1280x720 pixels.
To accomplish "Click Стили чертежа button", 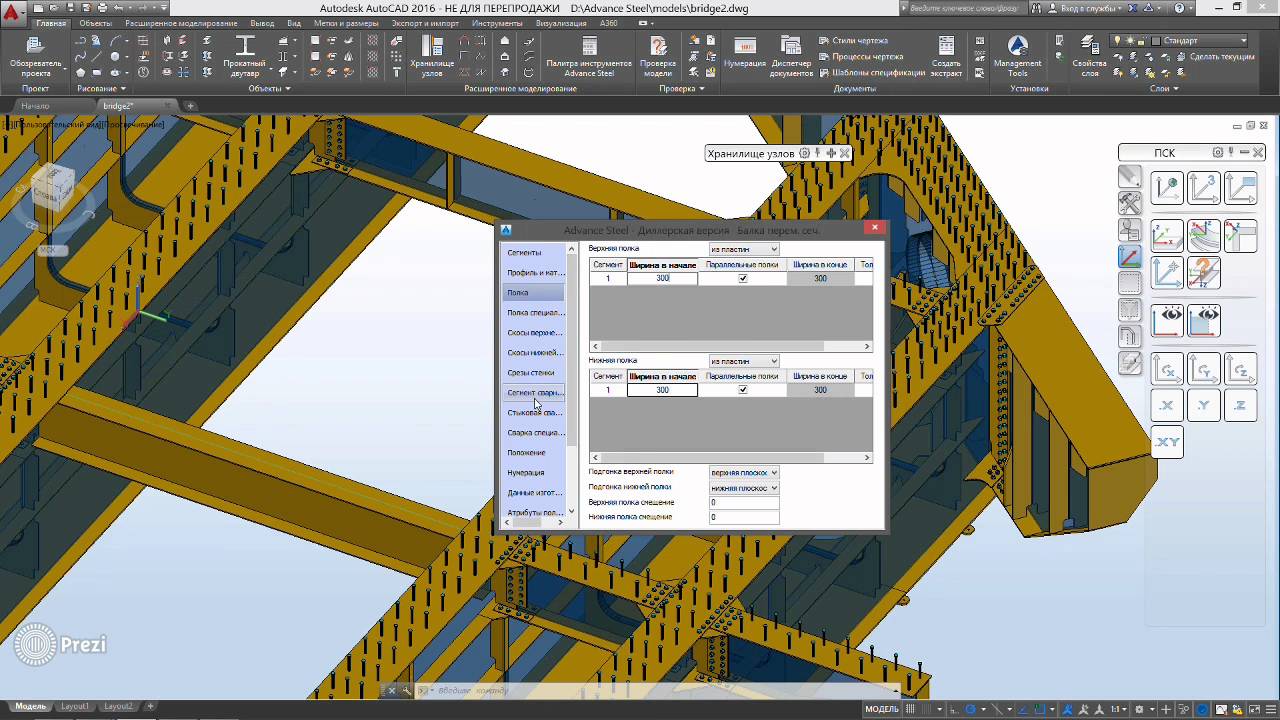I will [x=852, y=41].
